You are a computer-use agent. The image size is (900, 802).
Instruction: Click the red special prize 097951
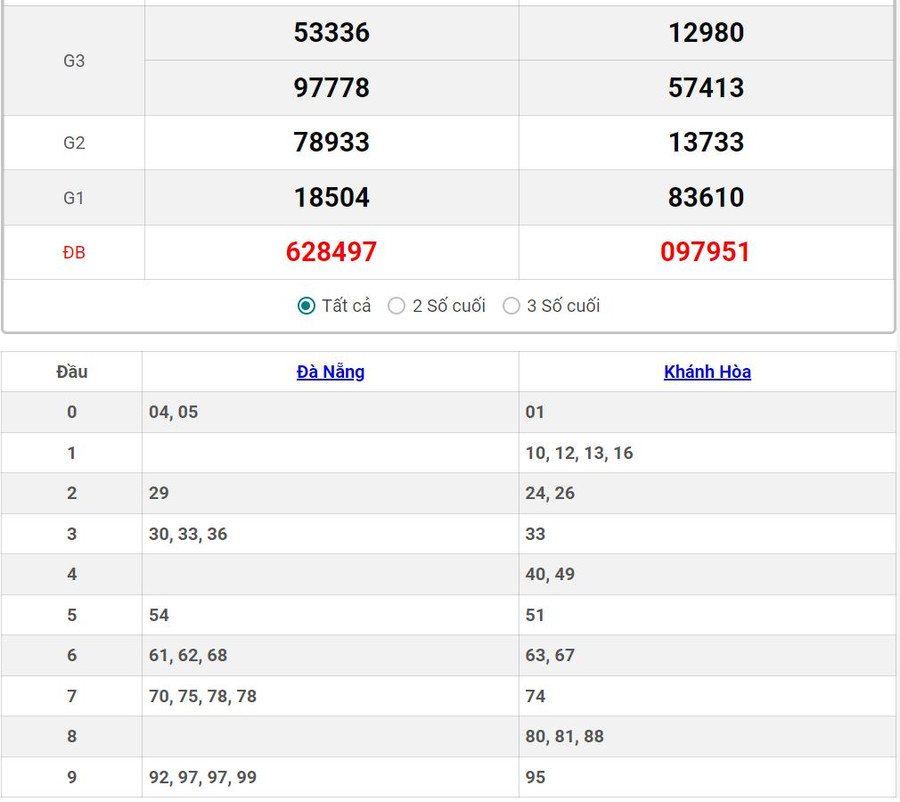tap(705, 252)
